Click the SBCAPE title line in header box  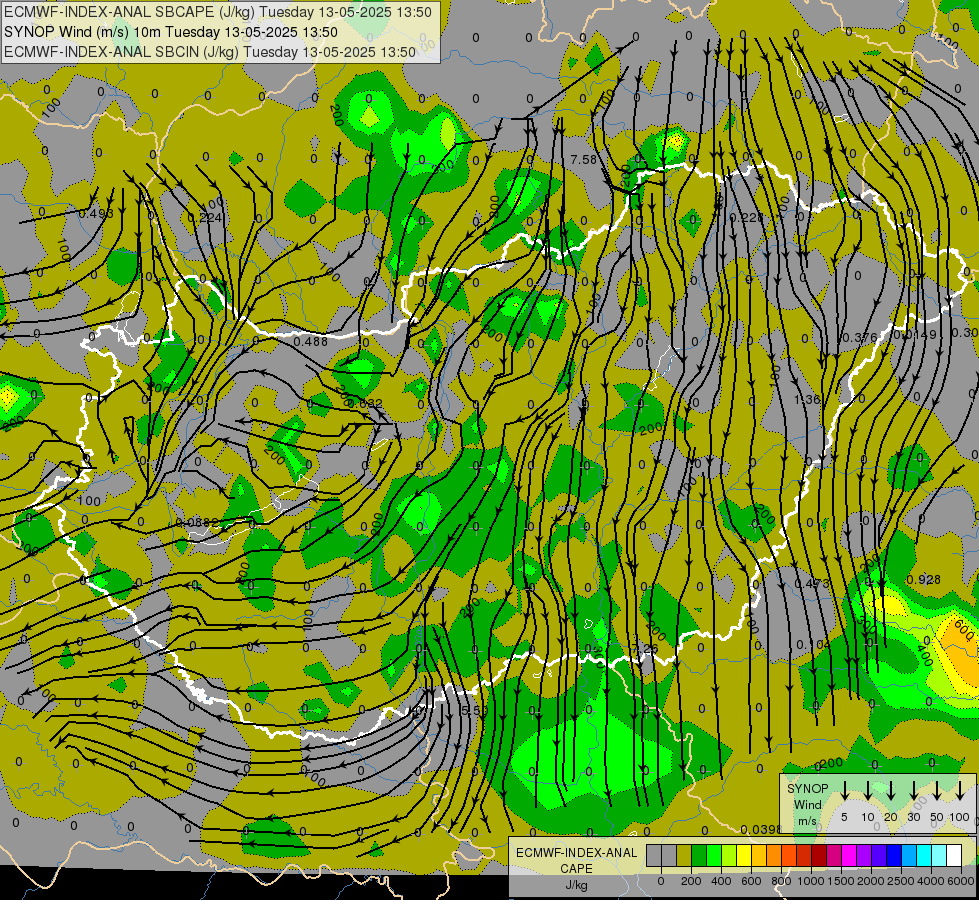point(217,12)
